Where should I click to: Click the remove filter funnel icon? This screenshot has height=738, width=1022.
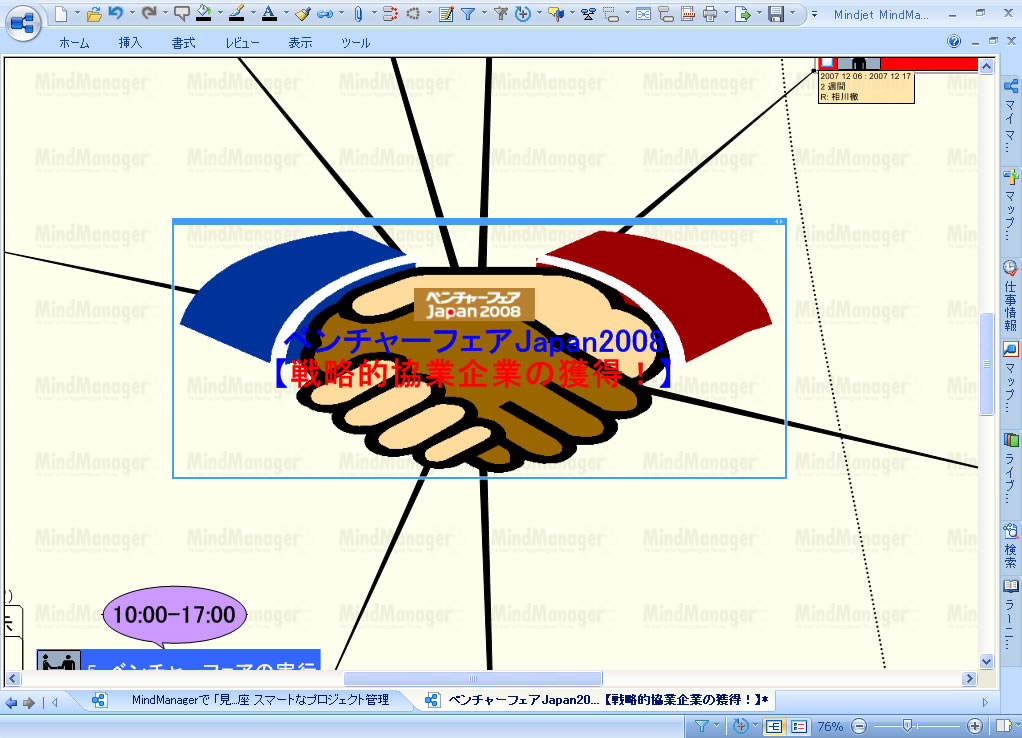coord(501,13)
